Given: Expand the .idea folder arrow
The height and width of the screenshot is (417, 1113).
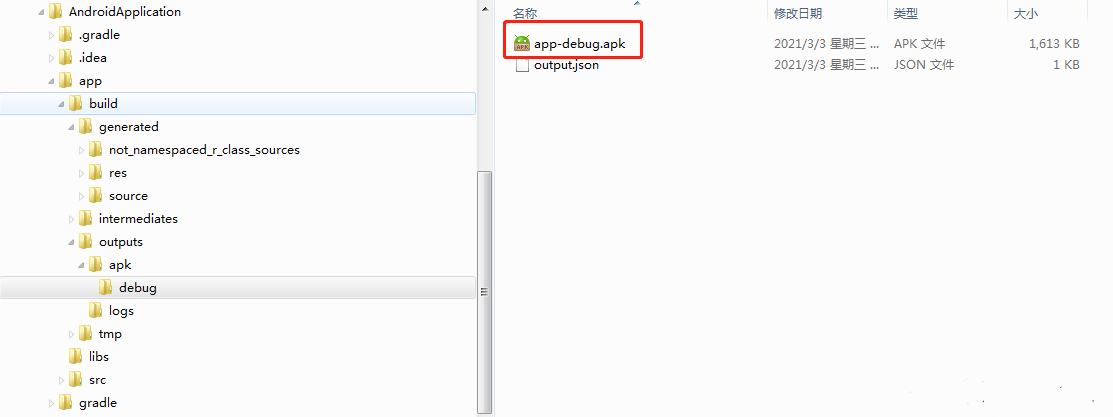Looking at the screenshot, I should (x=52, y=58).
